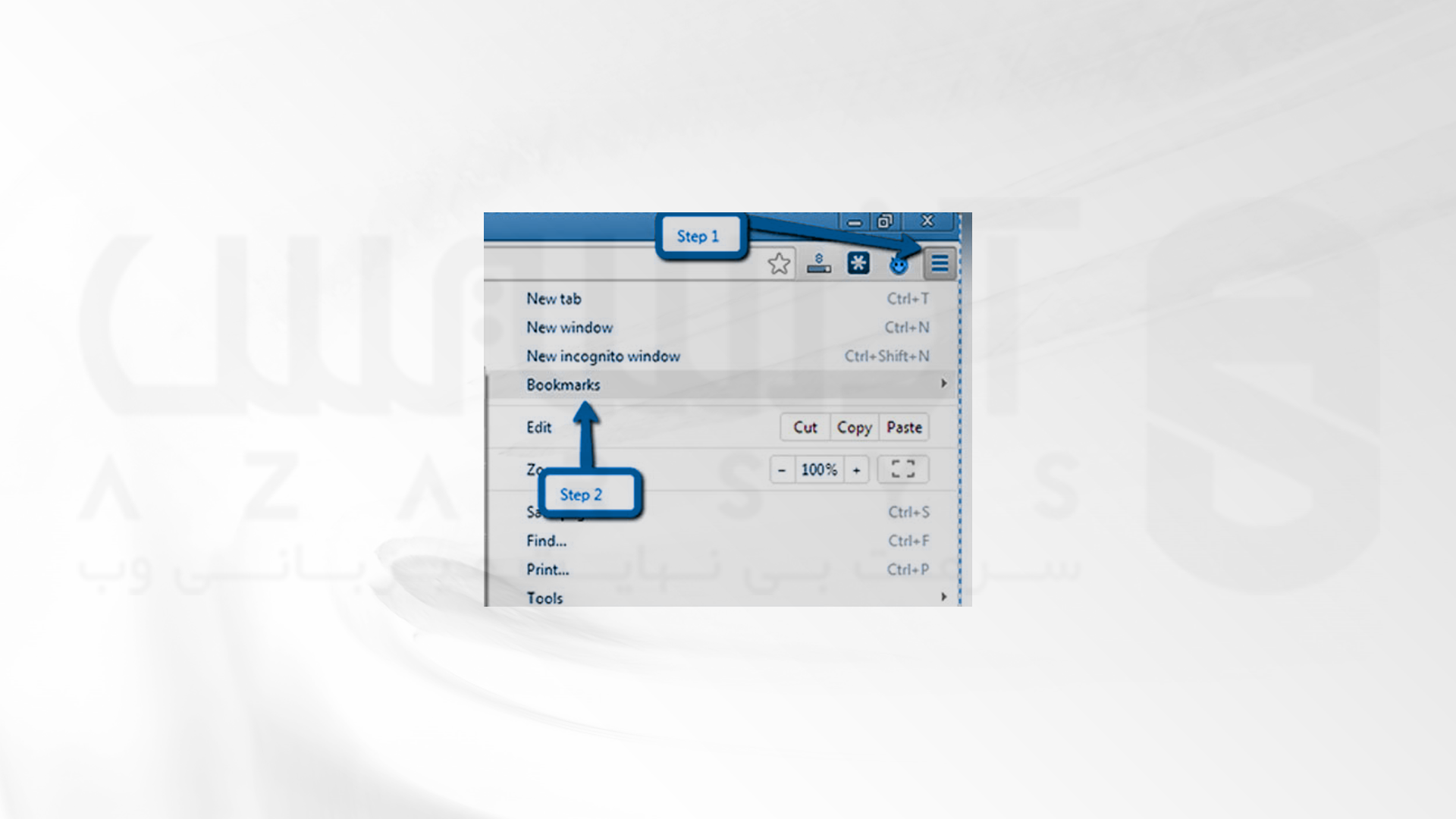The height and width of the screenshot is (819, 1456).
Task: Expand the Bookmarks submenu
Action: click(x=563, y=384)
